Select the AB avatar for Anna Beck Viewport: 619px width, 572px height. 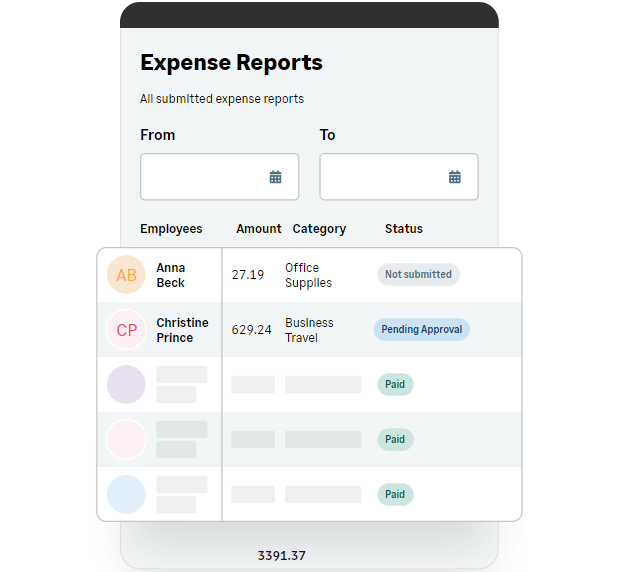pyautogui.click(x=126, y=275)
